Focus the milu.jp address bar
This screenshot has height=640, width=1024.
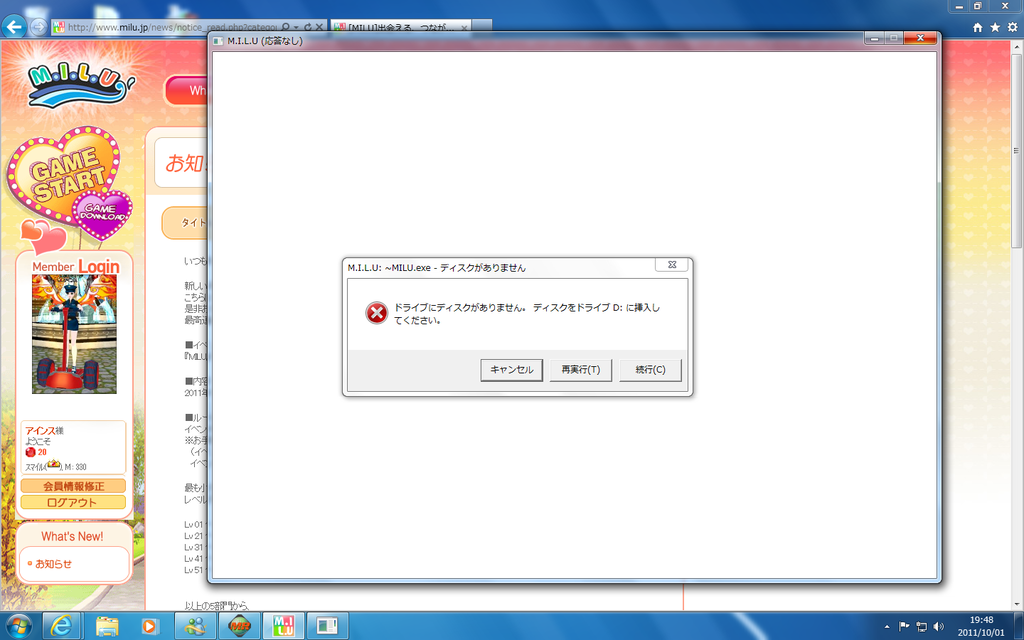click(x=173, y=27)
